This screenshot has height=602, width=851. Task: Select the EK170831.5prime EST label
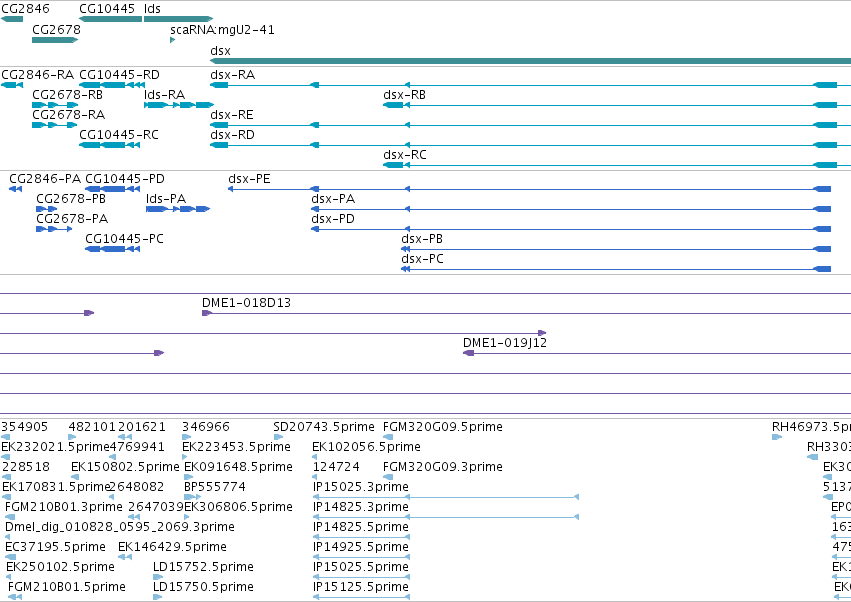(x=56, y=487)
